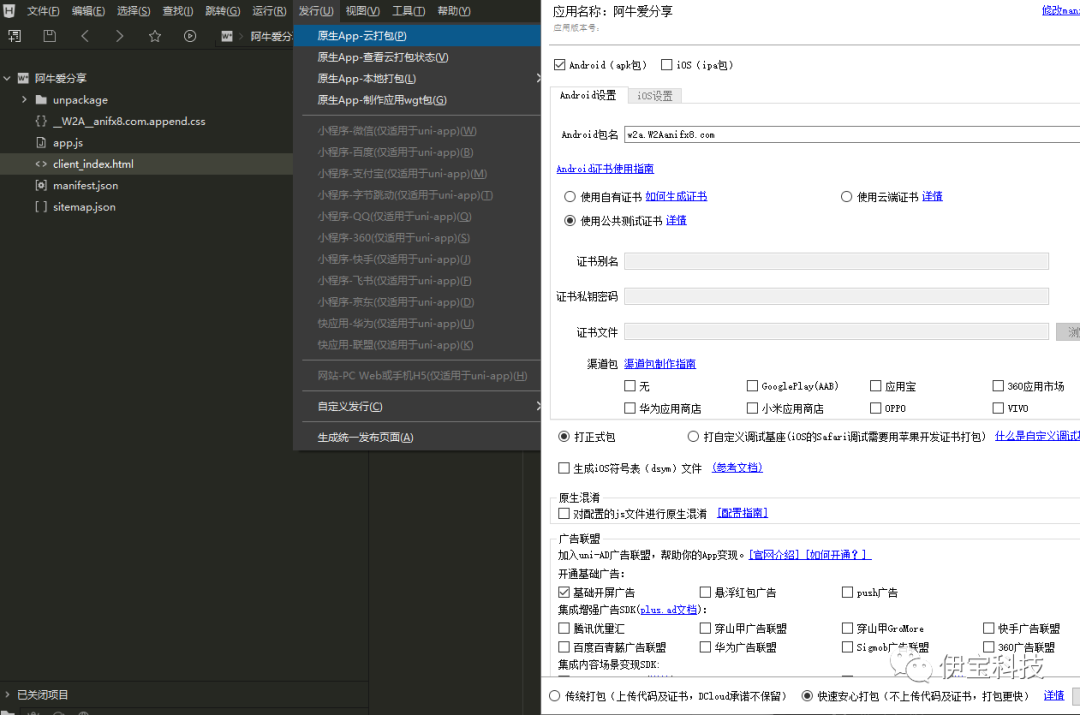Open Android证书使用指南 link
The height and width of the screenshot is (715, 1080).
pos(605,169)
